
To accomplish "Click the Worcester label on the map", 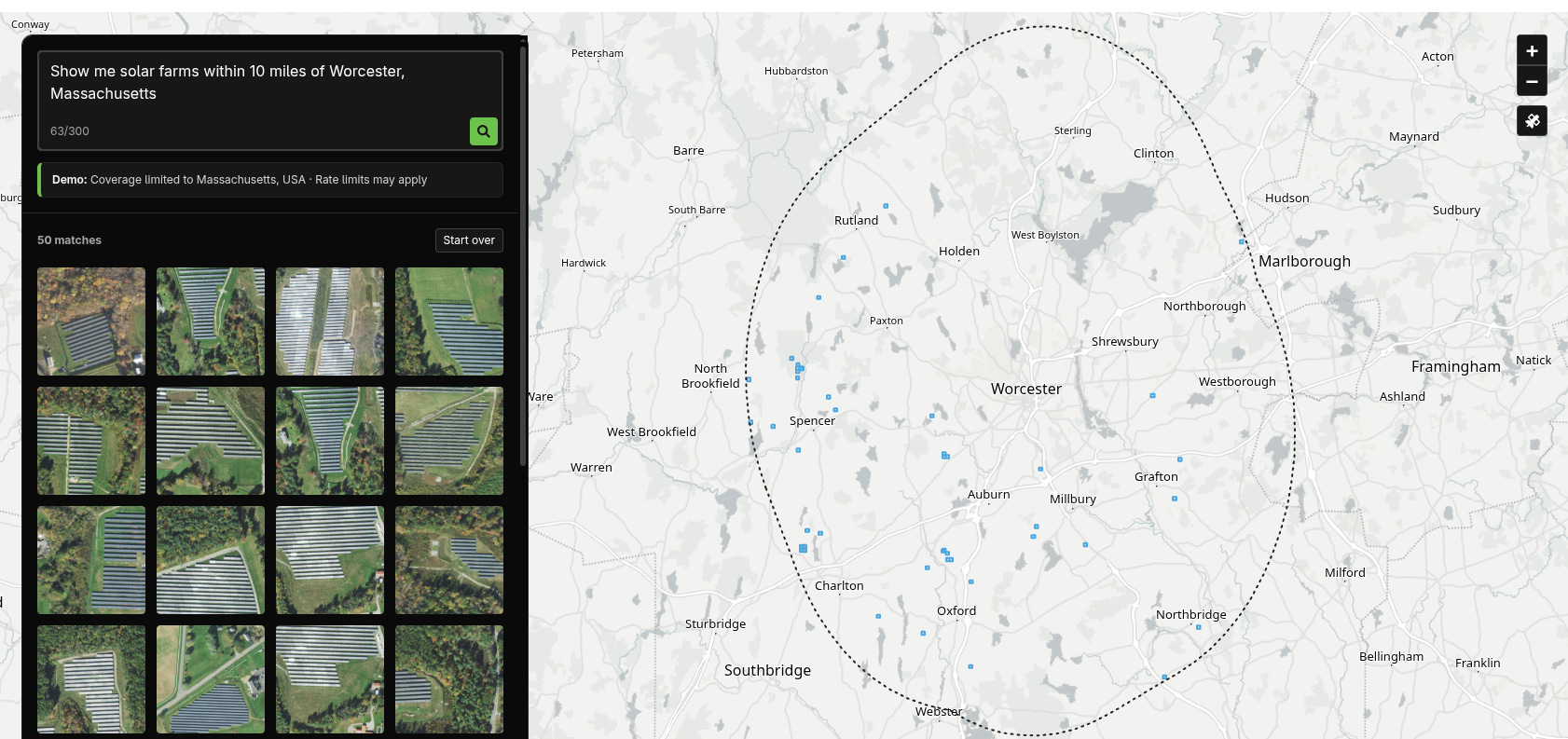I will point(1026,389).
